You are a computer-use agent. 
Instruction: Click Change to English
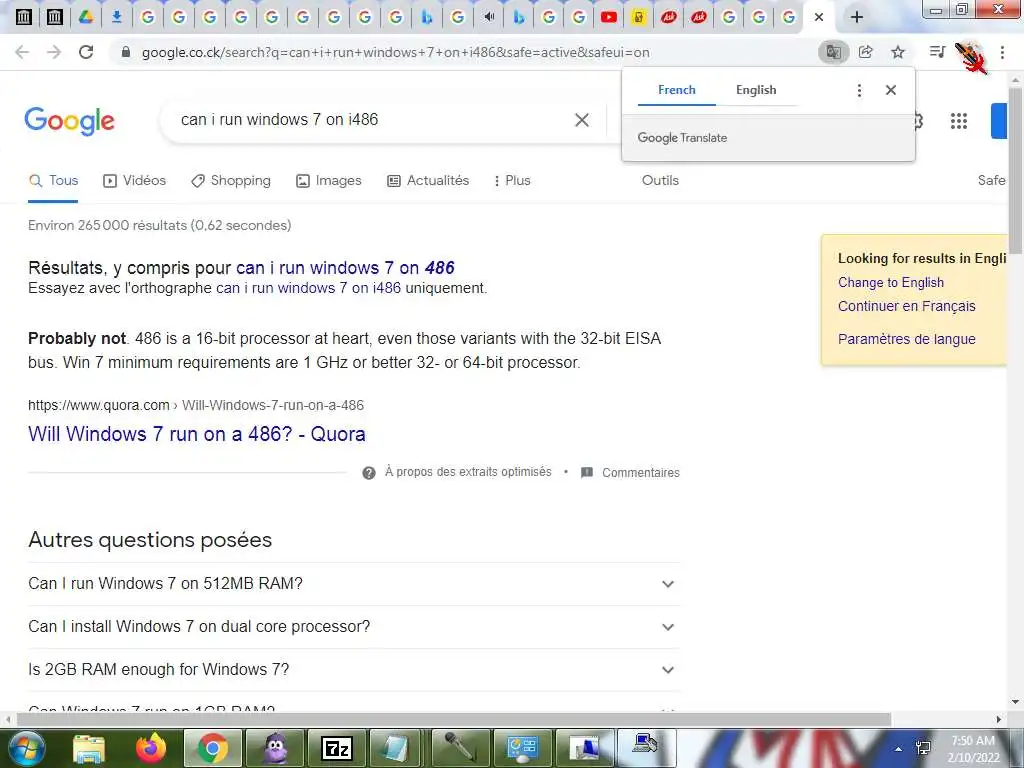891,283
